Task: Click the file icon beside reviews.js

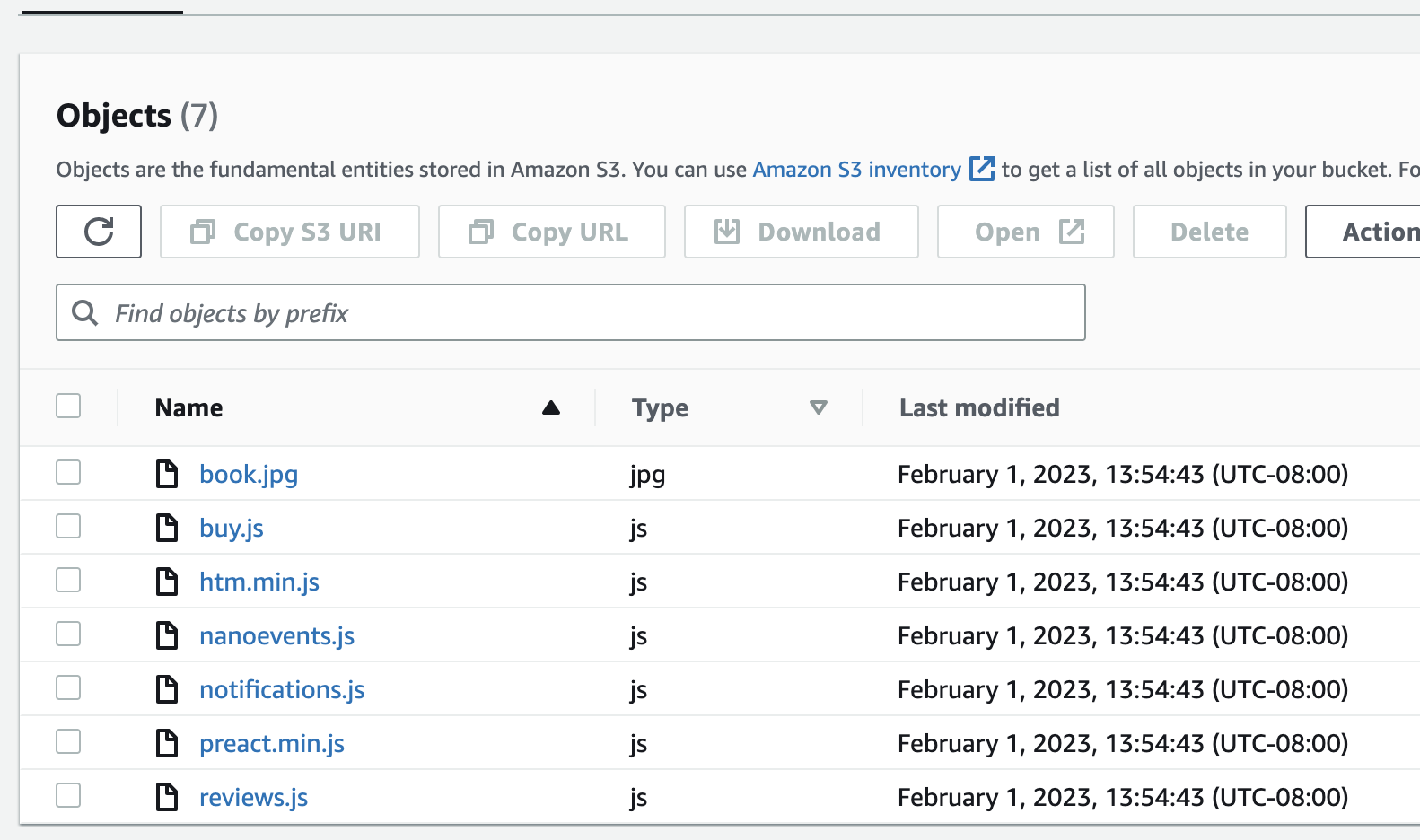Action: coord(167,797)
